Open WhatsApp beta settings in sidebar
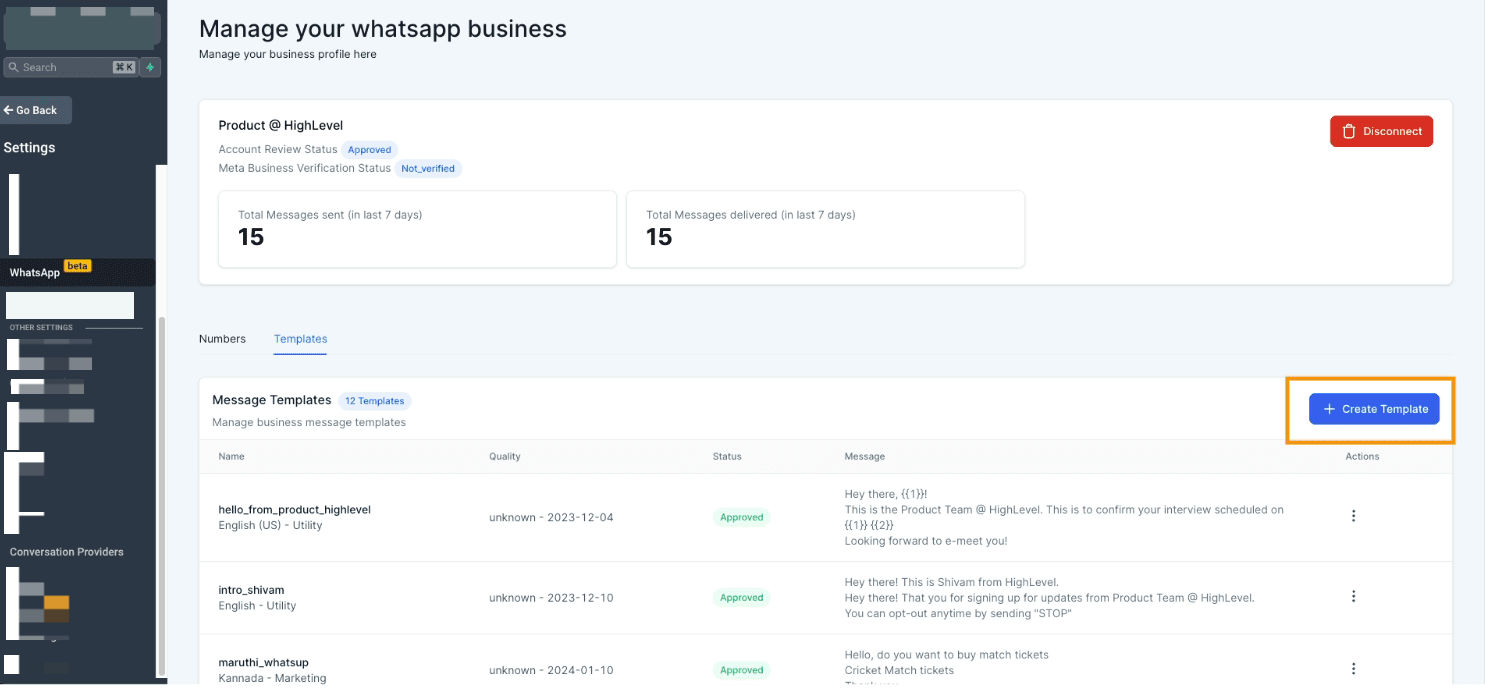This screenshot has height=693, width=1485. tap(78, 272)
